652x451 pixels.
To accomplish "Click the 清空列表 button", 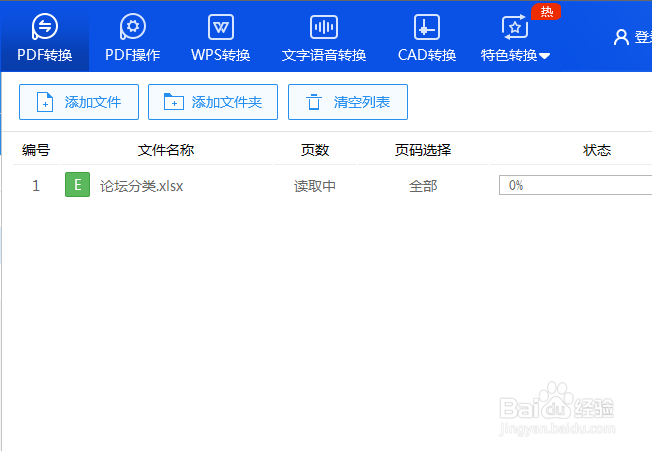I will point(348,102).
